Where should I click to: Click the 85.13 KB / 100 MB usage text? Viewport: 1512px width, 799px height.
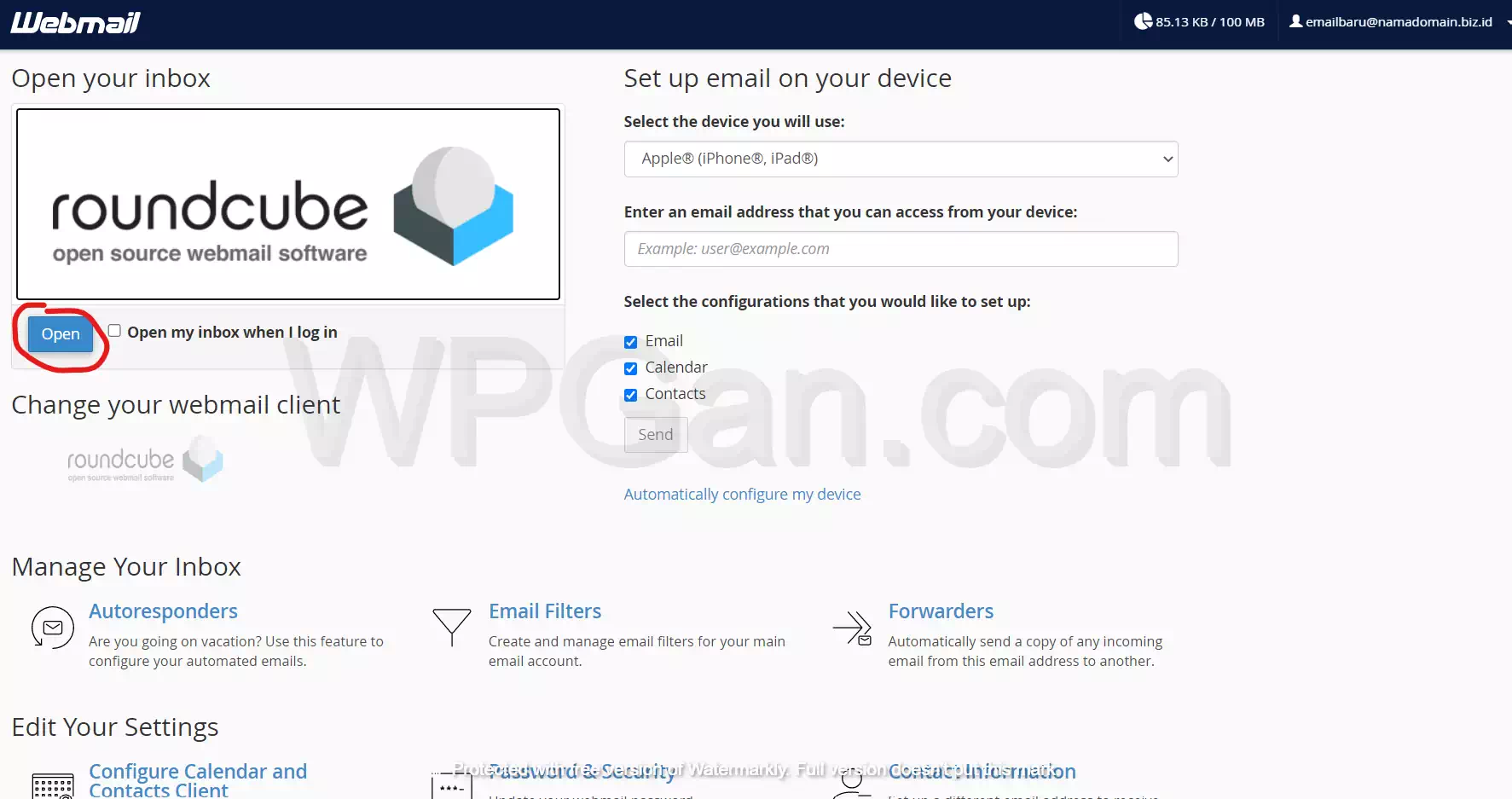tap(1210, 22)
